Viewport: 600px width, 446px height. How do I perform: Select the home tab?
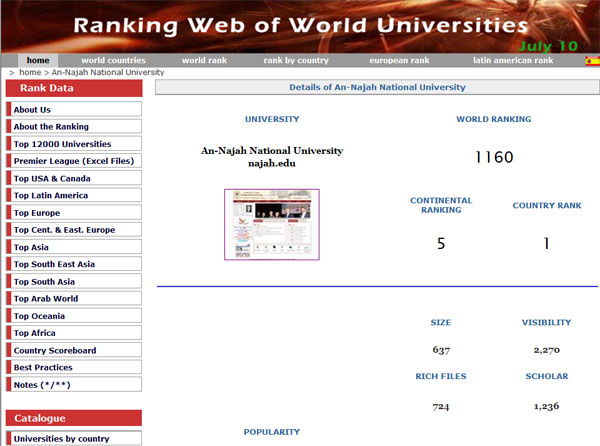click(38, 61)
